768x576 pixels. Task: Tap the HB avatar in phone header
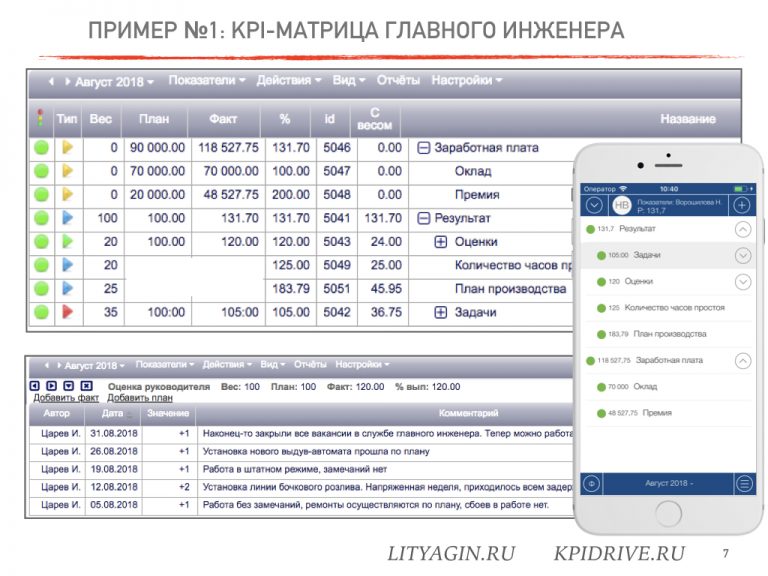pos(622,205)
